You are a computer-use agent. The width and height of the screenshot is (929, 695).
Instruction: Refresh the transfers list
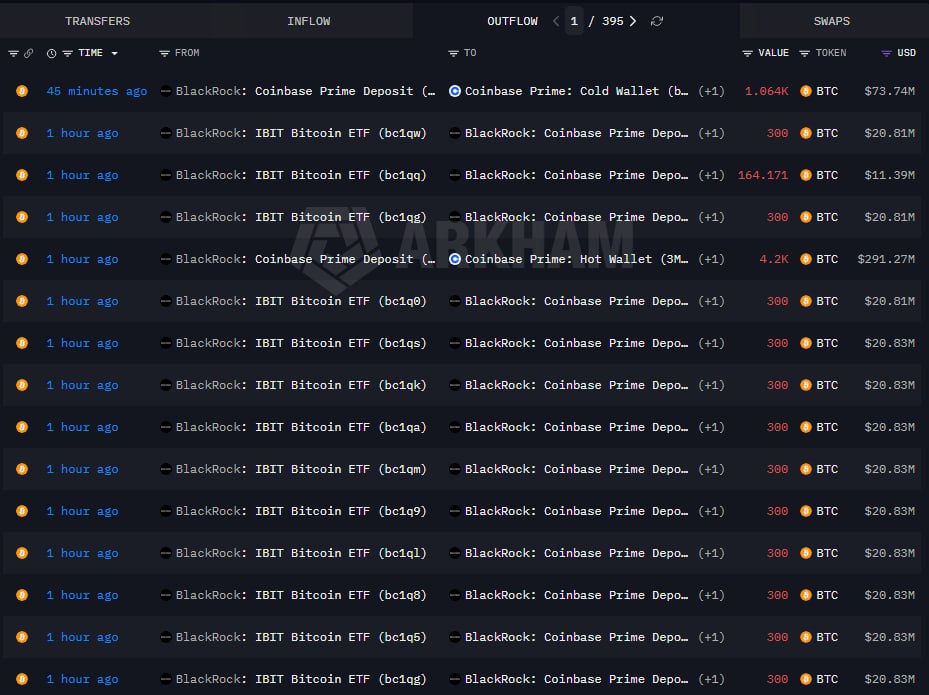(x=656, y=21)
